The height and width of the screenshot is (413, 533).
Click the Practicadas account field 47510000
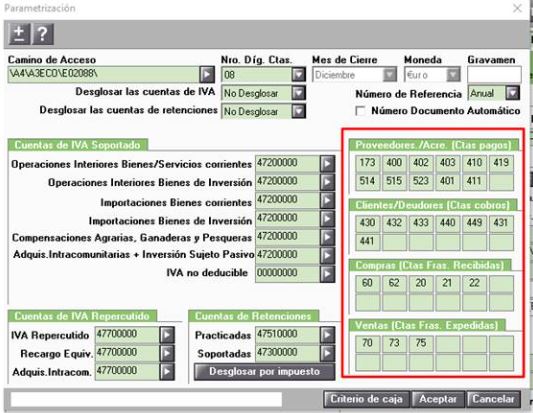point(288,335)
